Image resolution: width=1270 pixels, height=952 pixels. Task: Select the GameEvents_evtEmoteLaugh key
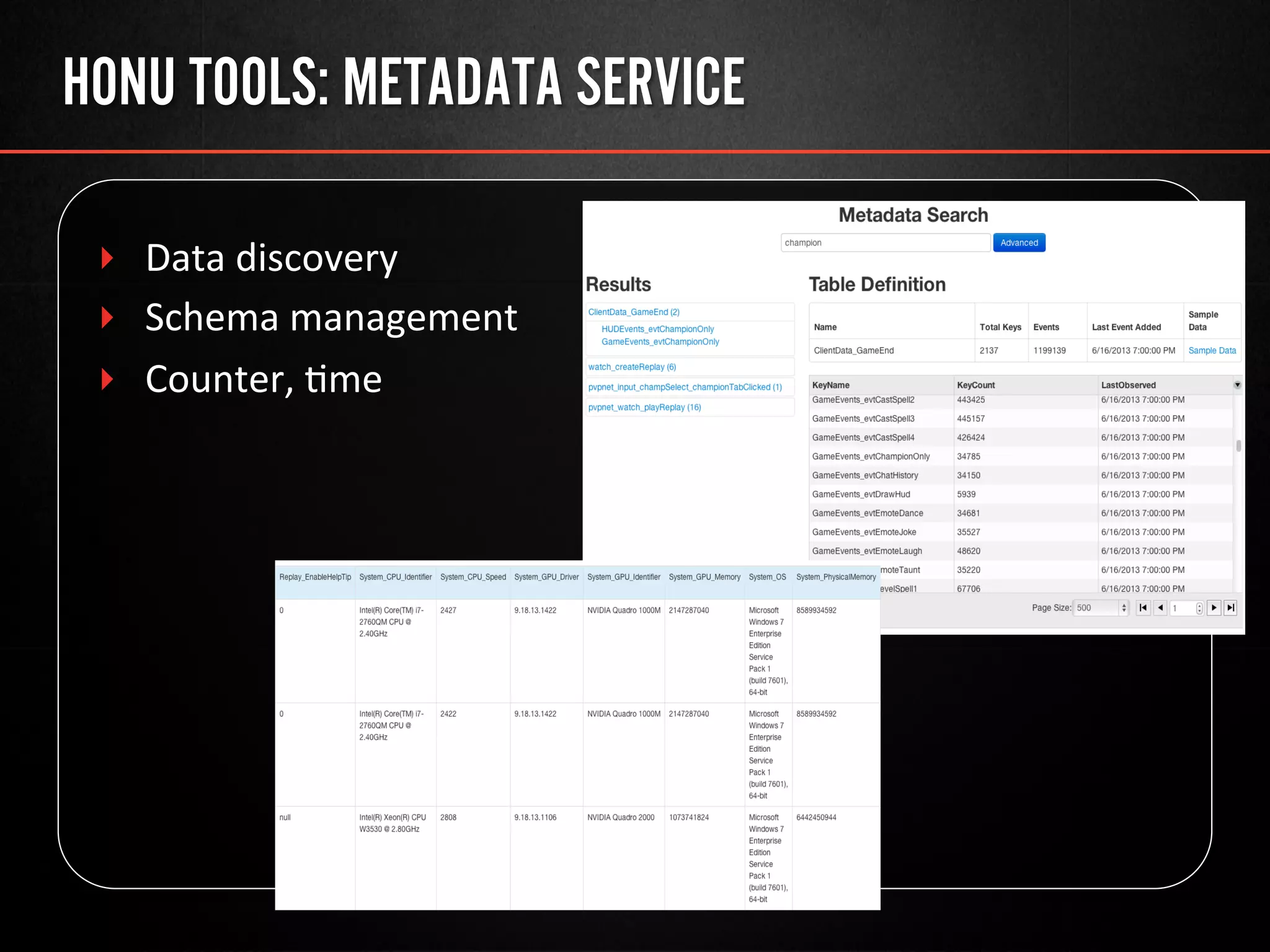866,551
